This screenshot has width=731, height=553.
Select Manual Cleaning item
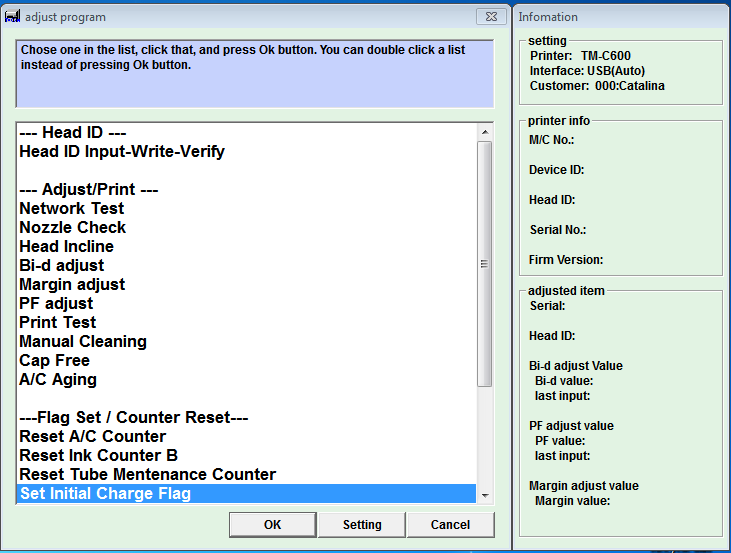coord(83,342)
